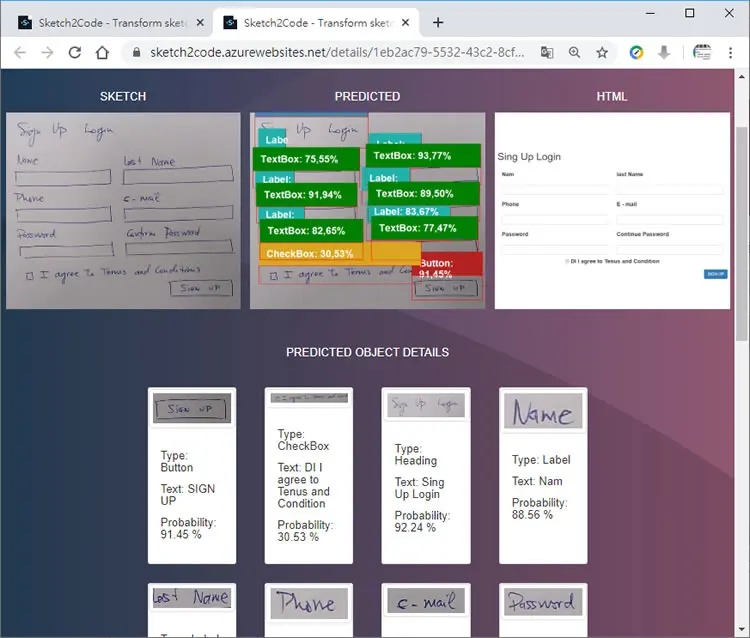Open a new tab with the plus button
750x638 pixels.
coord(438,22)
